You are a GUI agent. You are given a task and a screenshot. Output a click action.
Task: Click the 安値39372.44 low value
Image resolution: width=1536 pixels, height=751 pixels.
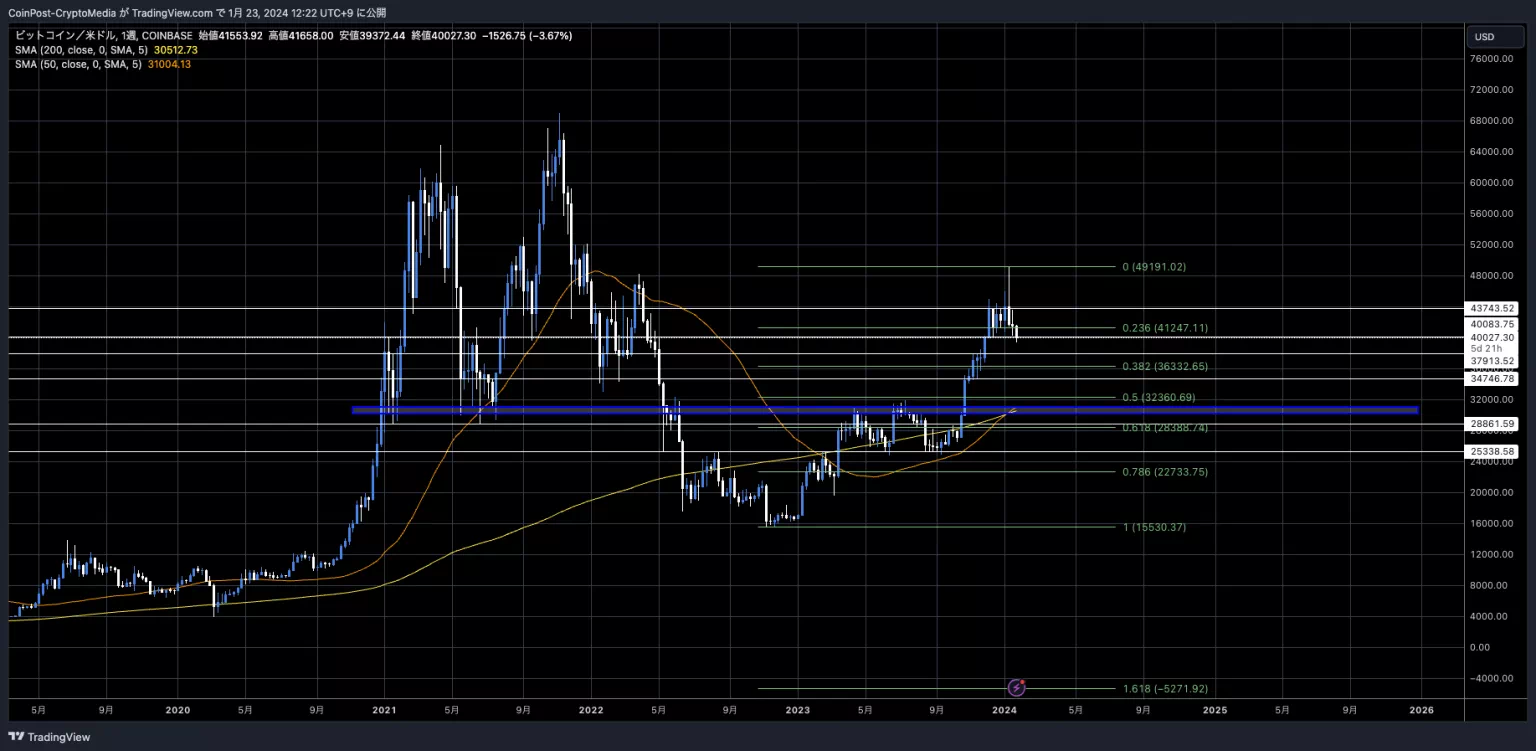[x=371, y=36]
